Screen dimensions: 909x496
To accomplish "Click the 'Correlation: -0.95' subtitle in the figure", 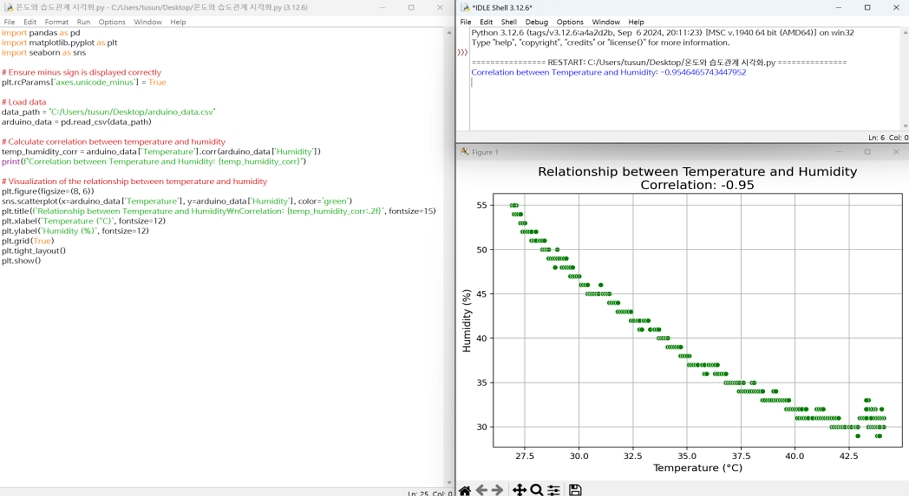I will (697, 185).
